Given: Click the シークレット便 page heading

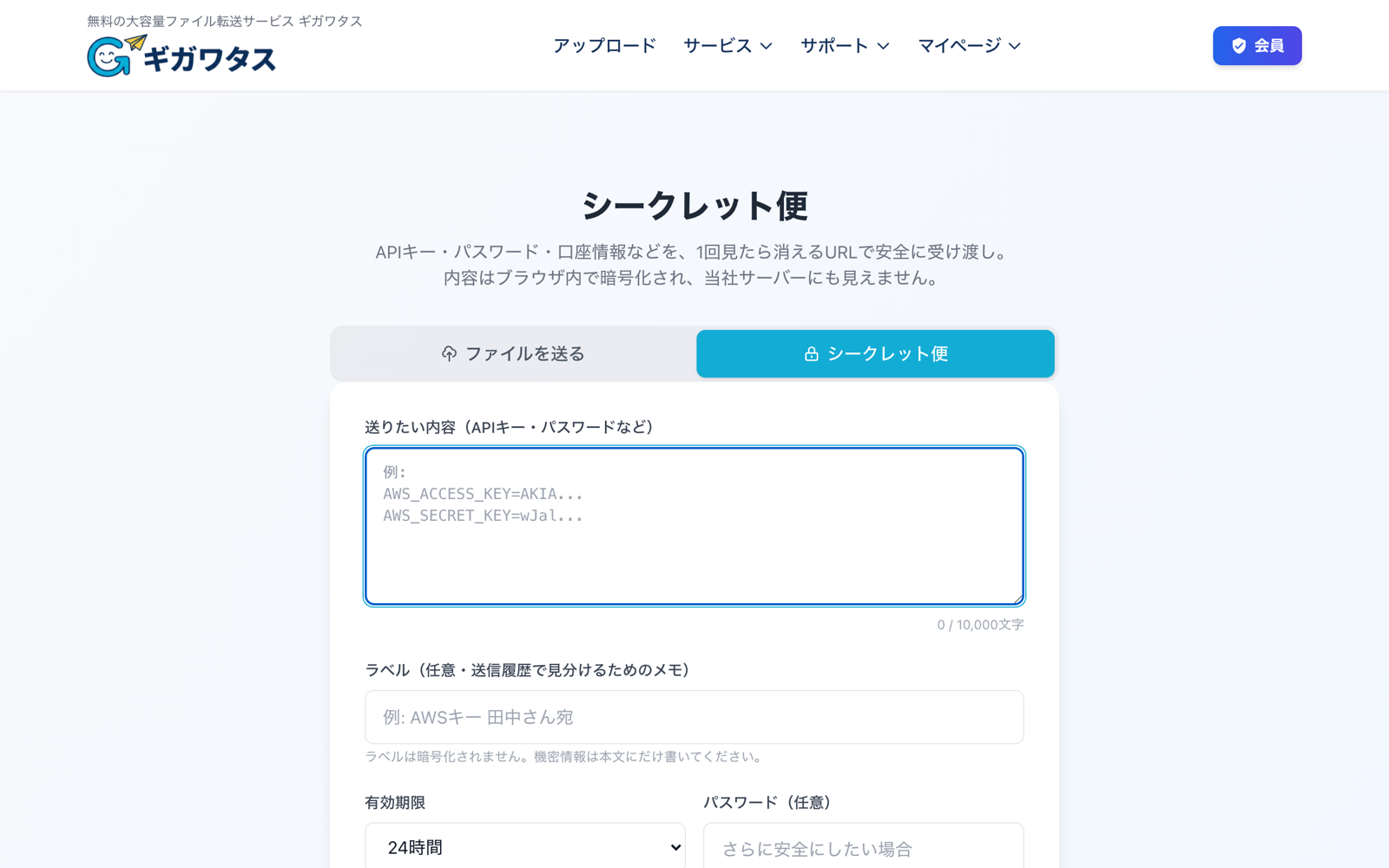Looking at the screenshot, I should click(694, 206).
